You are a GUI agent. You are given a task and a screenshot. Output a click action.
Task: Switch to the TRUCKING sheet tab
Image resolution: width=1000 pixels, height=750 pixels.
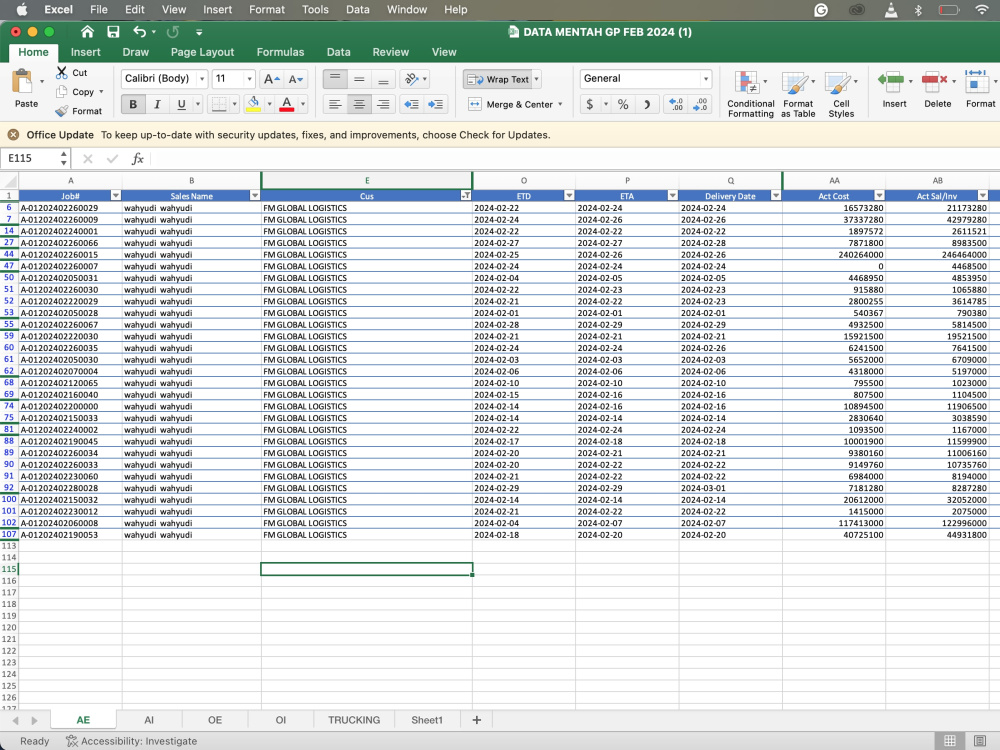(x=354, y=720)
